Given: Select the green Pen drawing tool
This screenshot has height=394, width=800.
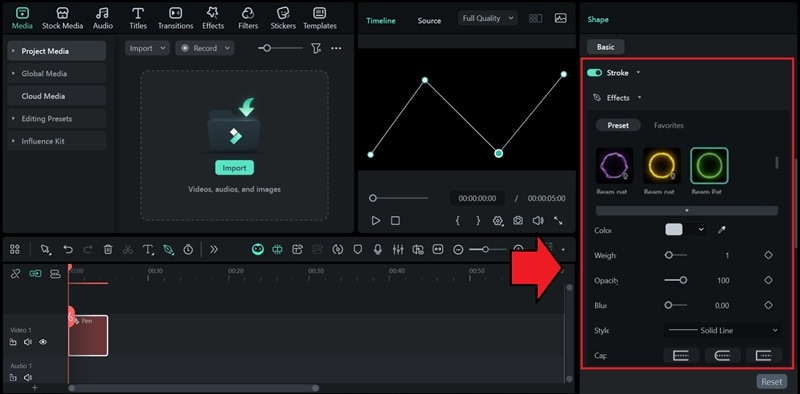Looking at the screenshot, I should [168, 249].
